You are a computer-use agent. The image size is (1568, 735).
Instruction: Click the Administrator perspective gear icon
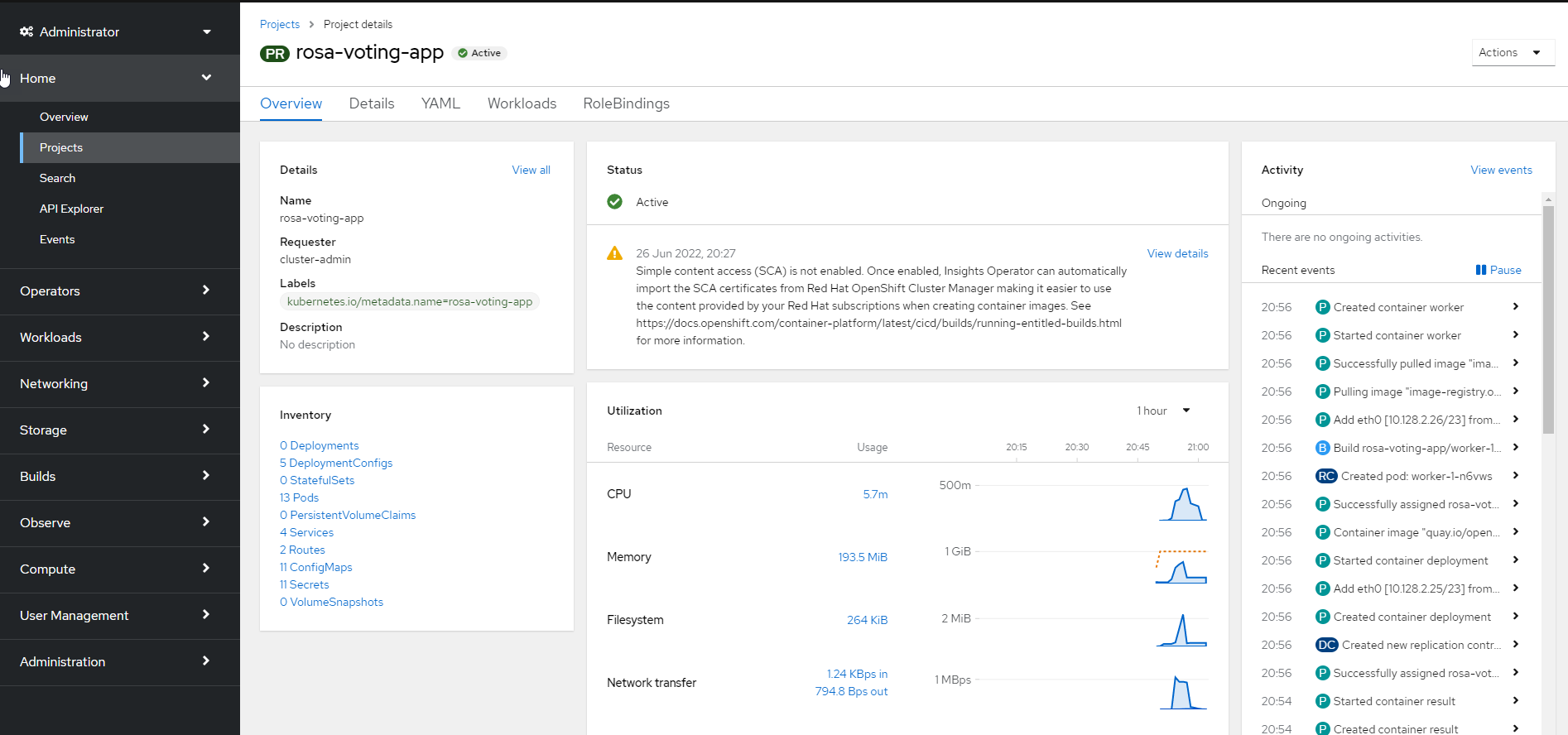[26, 31]
